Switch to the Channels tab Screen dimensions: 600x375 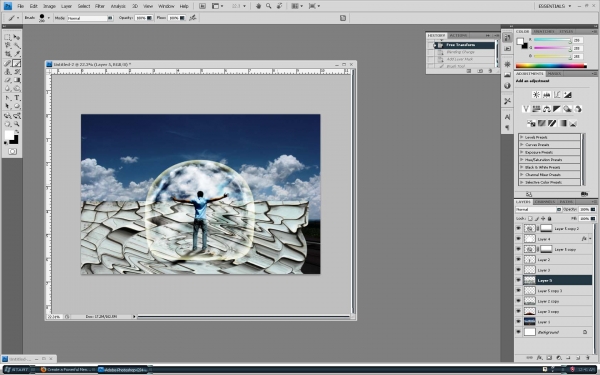pos(545,202)
